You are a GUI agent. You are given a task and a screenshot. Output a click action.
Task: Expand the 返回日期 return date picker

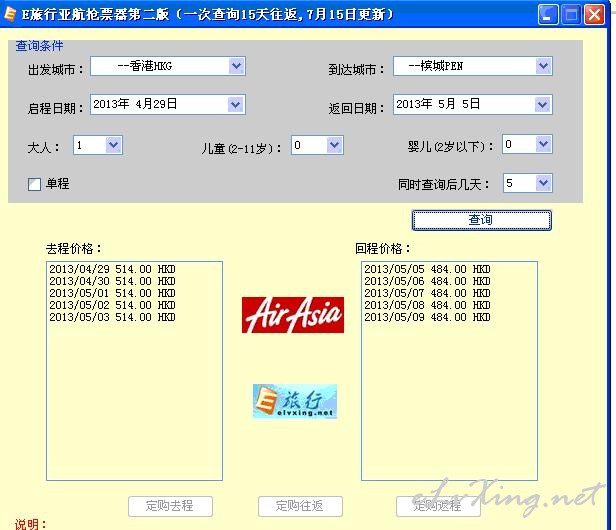[x=543, y=105]
